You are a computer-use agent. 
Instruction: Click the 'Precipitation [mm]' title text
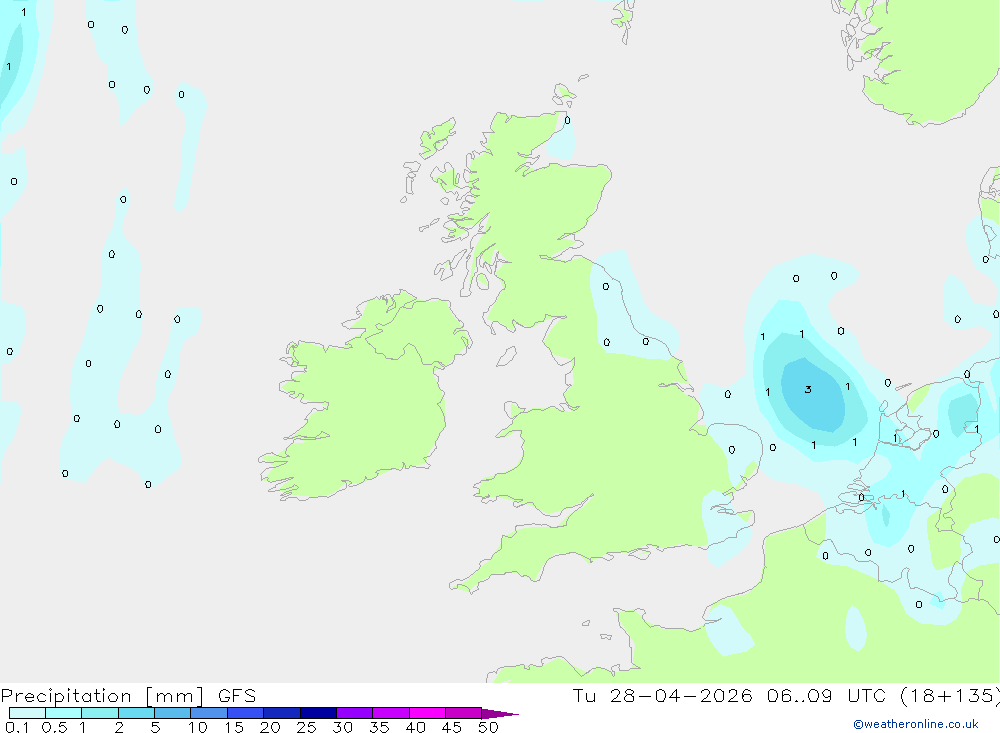click(x=102, y=696)
